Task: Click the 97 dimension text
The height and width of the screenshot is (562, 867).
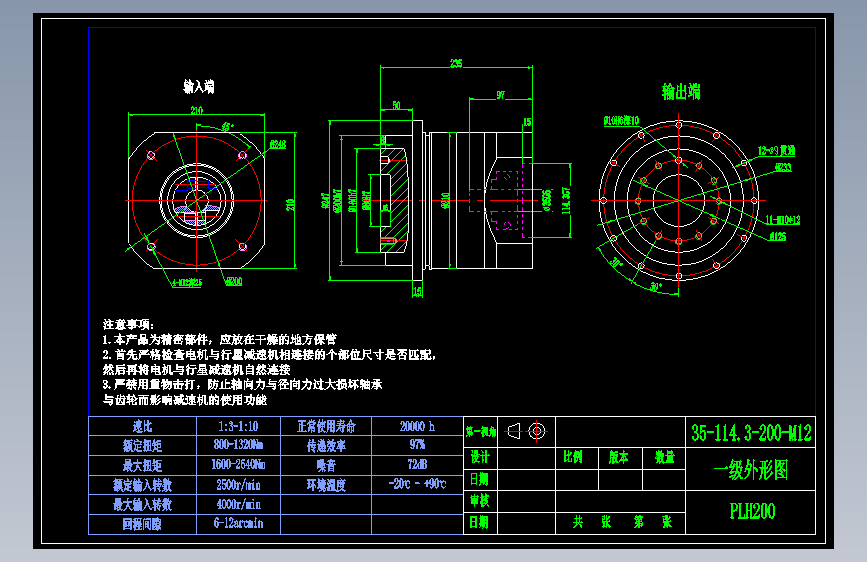Action: point(500,95)
